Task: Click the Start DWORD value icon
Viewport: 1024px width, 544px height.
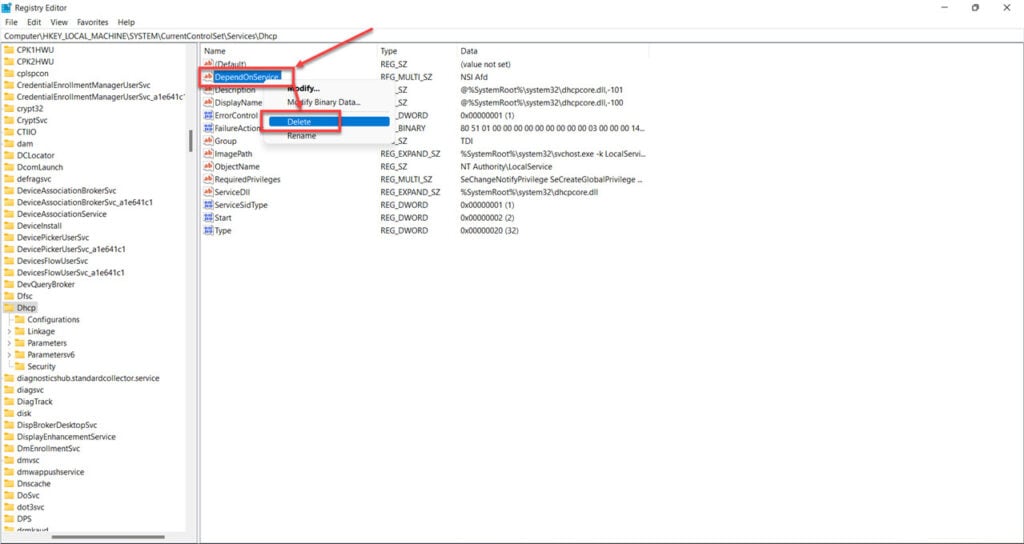Action: pos(208,218)
